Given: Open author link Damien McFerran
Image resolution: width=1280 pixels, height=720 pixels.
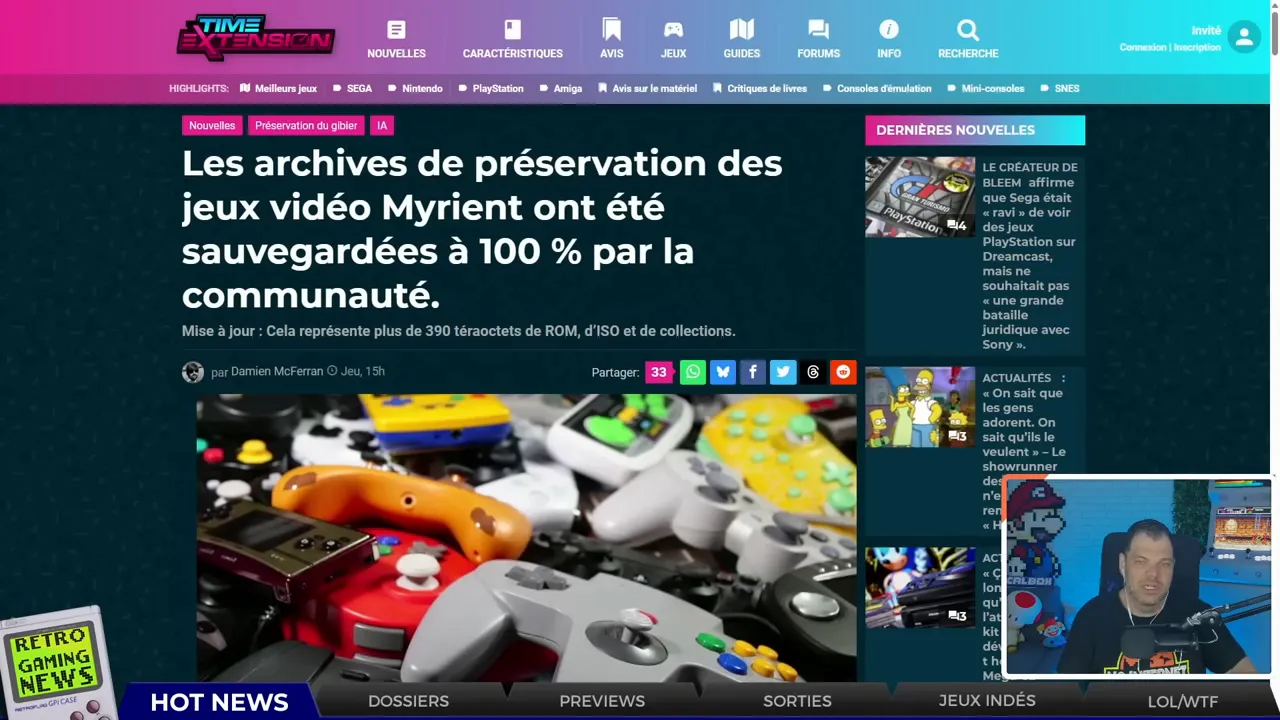Looking at the screenshot, I should tap(277, 371).
